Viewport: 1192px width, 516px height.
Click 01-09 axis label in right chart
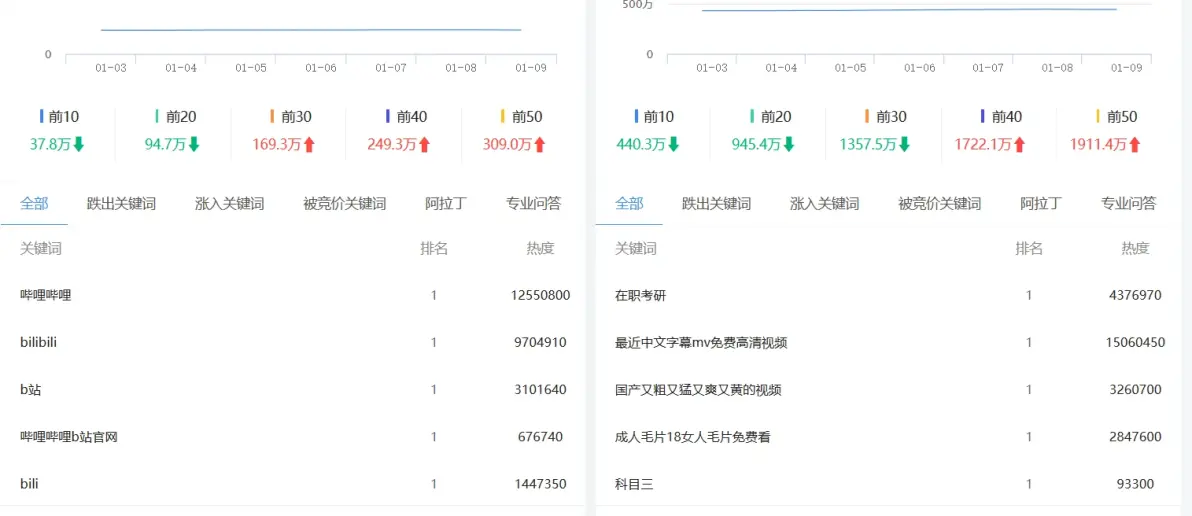click(1126, 68)
